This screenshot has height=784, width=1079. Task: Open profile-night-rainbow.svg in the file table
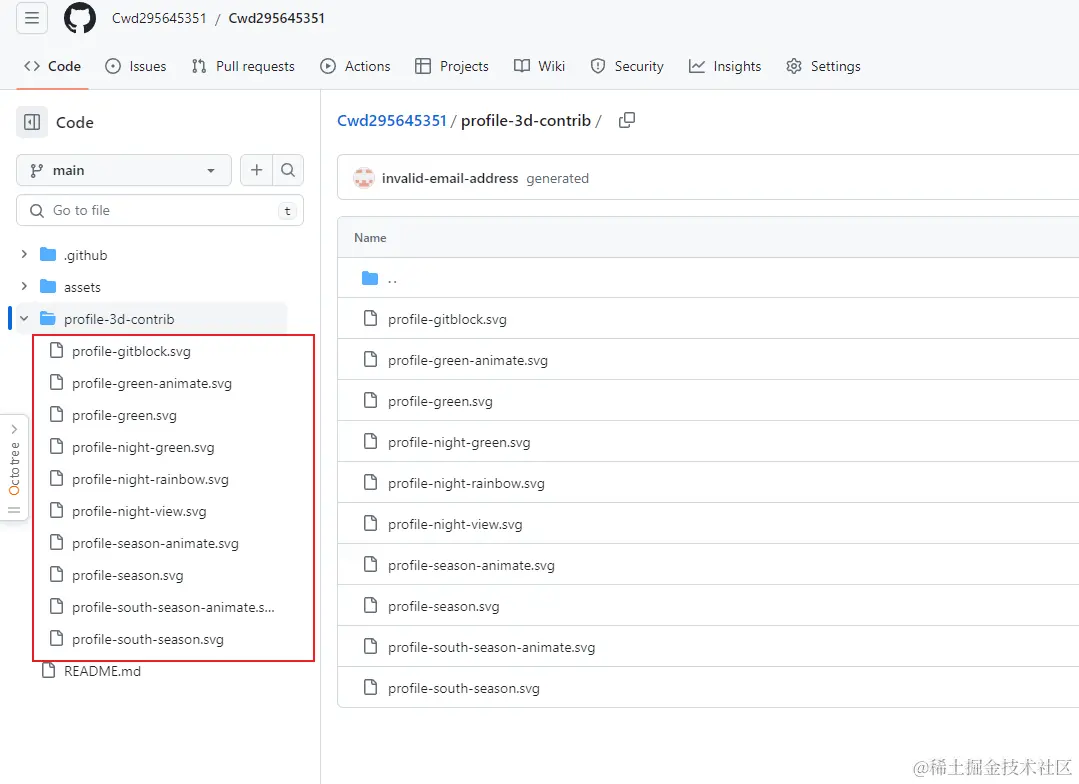pyautogui.click(x=466, y=483)
